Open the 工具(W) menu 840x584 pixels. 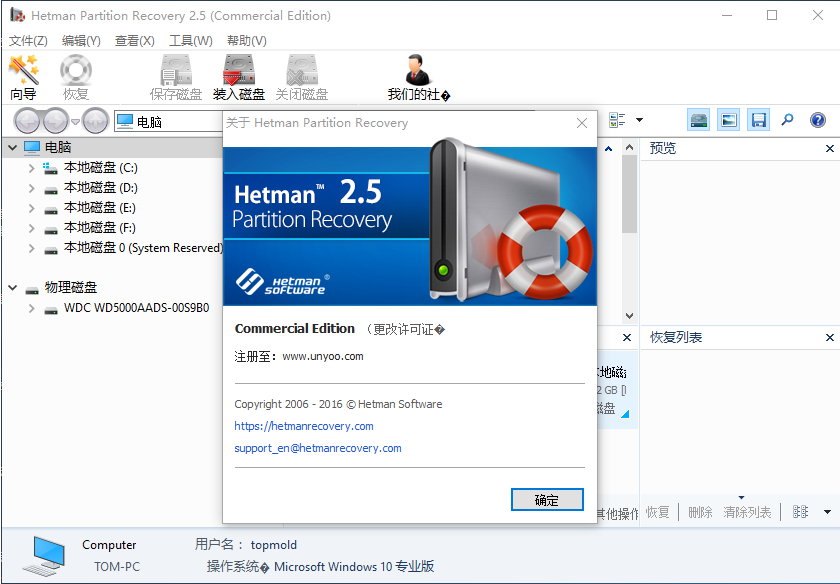click(x=191, y=41)
